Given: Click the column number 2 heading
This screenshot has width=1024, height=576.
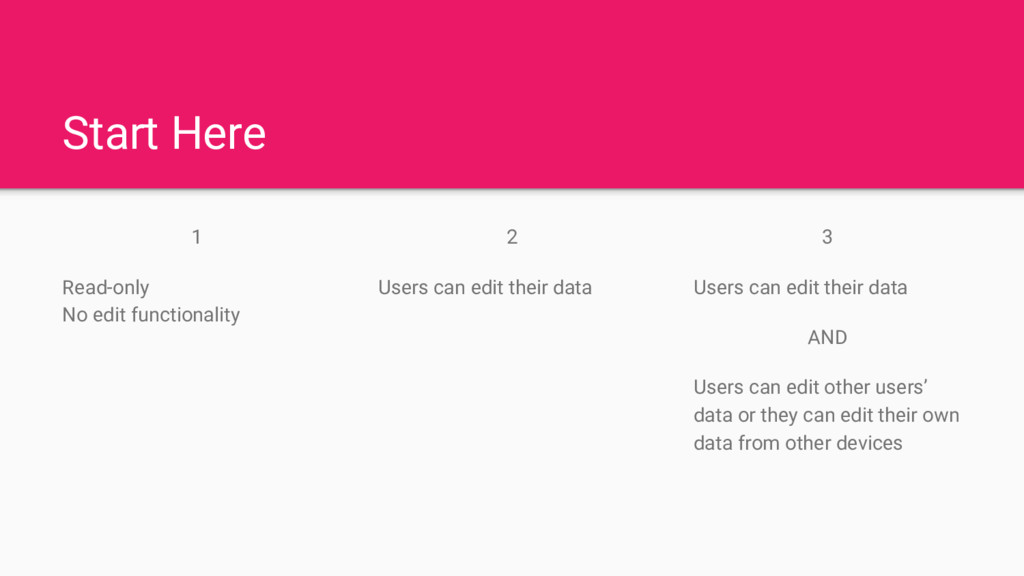Looking at the screenshot, I should click(512, 237).
